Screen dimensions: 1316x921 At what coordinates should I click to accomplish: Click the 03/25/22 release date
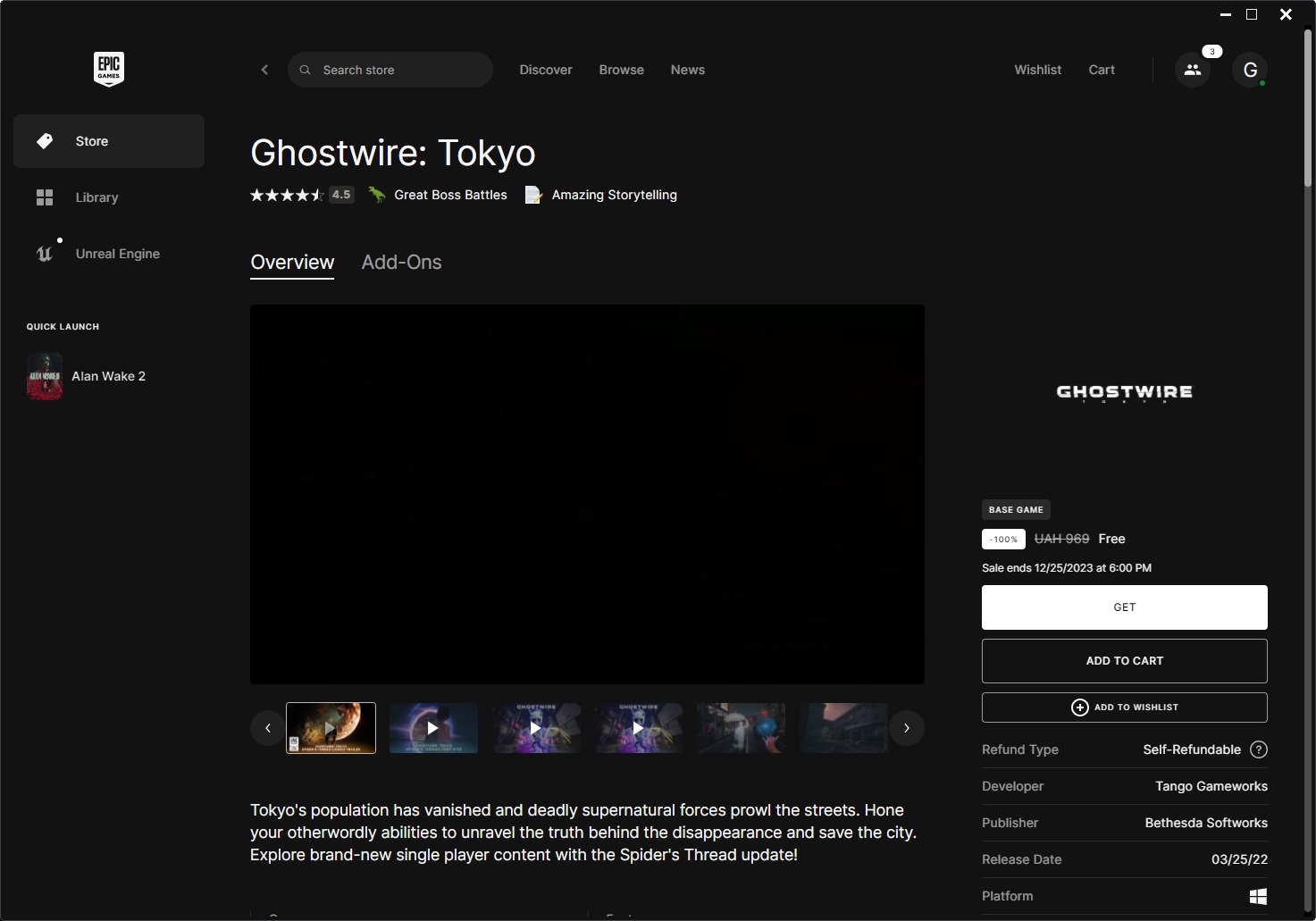tap(1239, 859)
